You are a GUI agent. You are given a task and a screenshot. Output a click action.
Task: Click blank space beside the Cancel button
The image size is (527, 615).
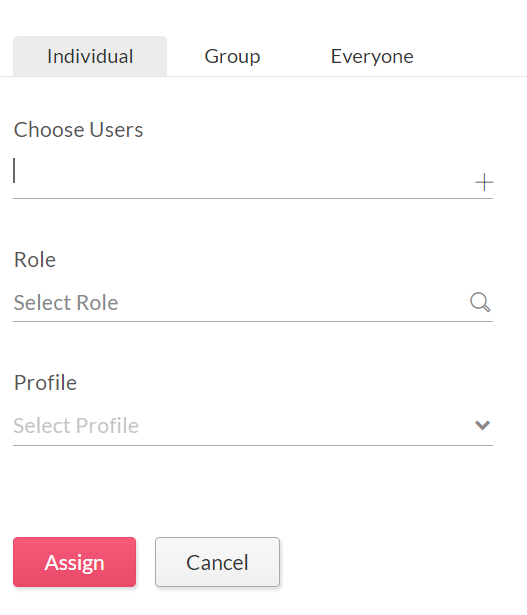pos(392,562)
